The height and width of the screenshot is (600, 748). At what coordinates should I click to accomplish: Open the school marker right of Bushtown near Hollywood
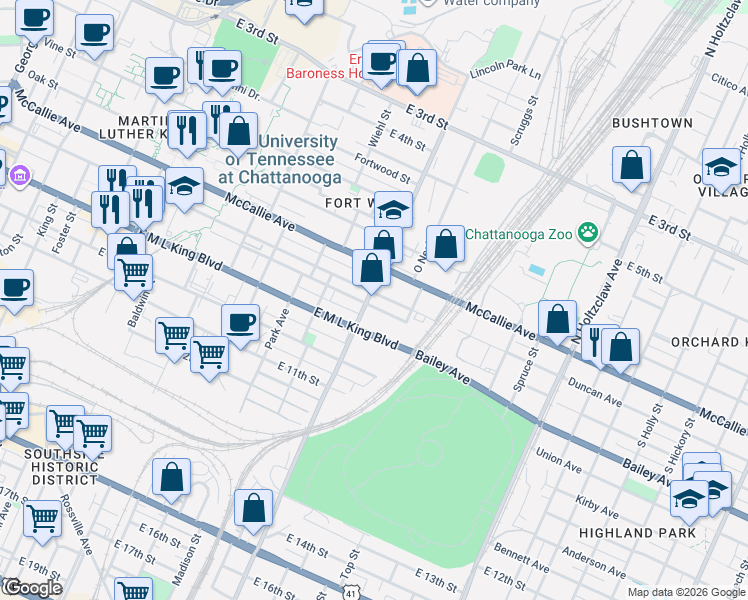[x=721, y=169]
